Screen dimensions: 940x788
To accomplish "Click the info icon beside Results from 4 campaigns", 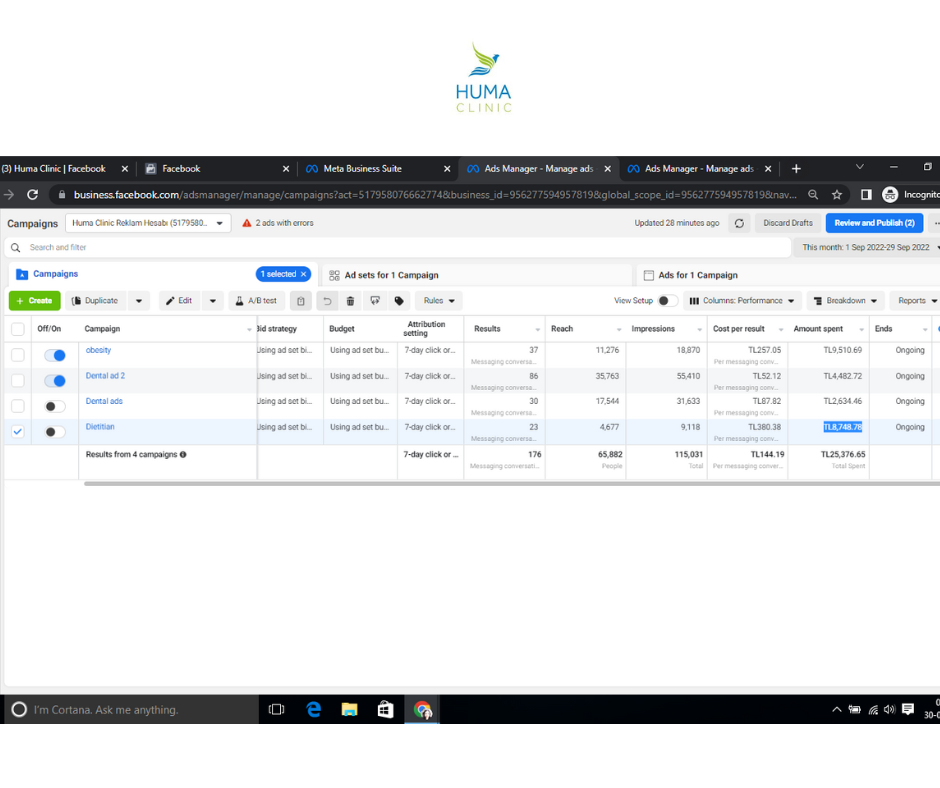I will [x=183, y=455].
